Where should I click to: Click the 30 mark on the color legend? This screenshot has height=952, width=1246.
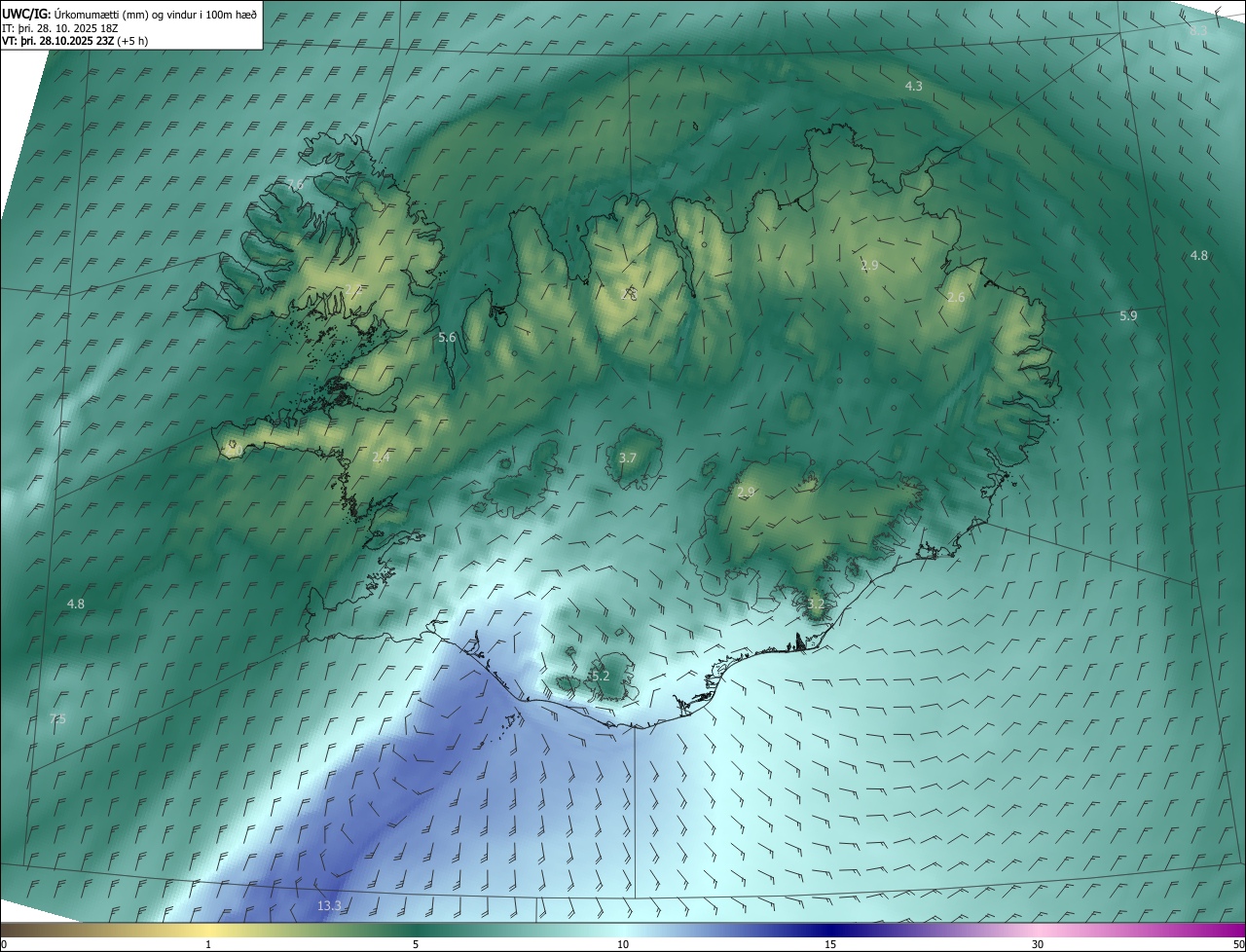pos(1038,944)
